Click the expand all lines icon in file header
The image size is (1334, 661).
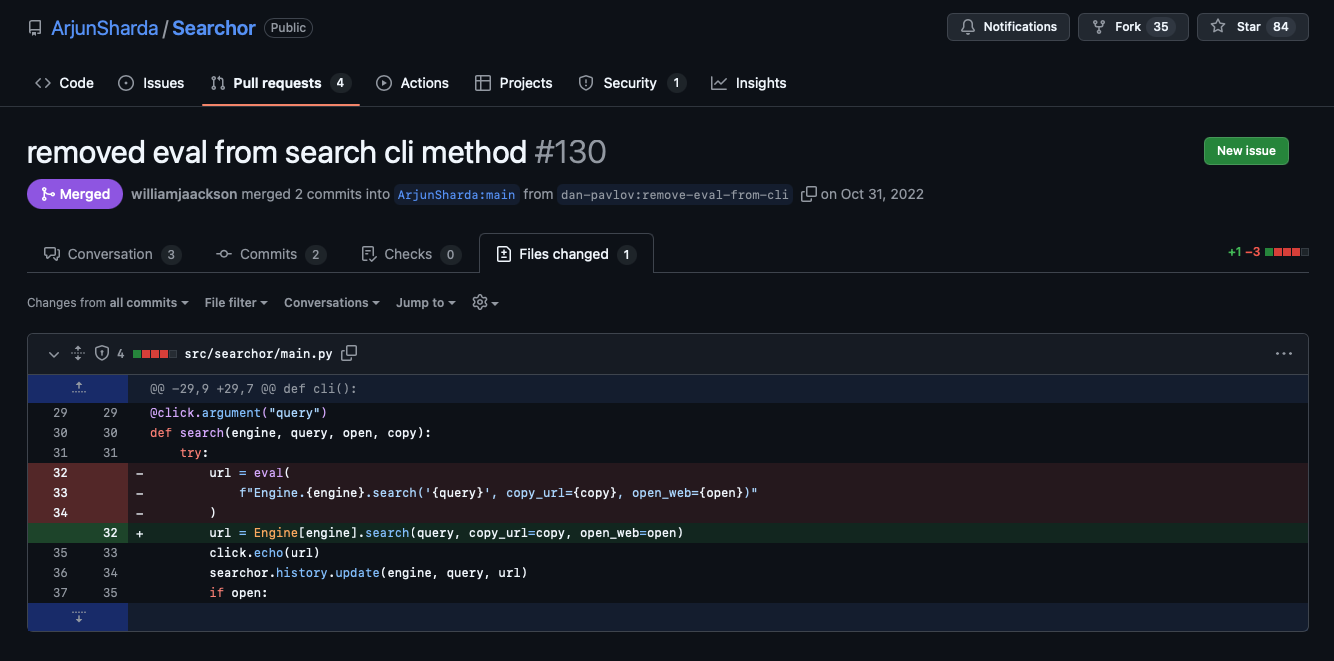click(78, 353)
